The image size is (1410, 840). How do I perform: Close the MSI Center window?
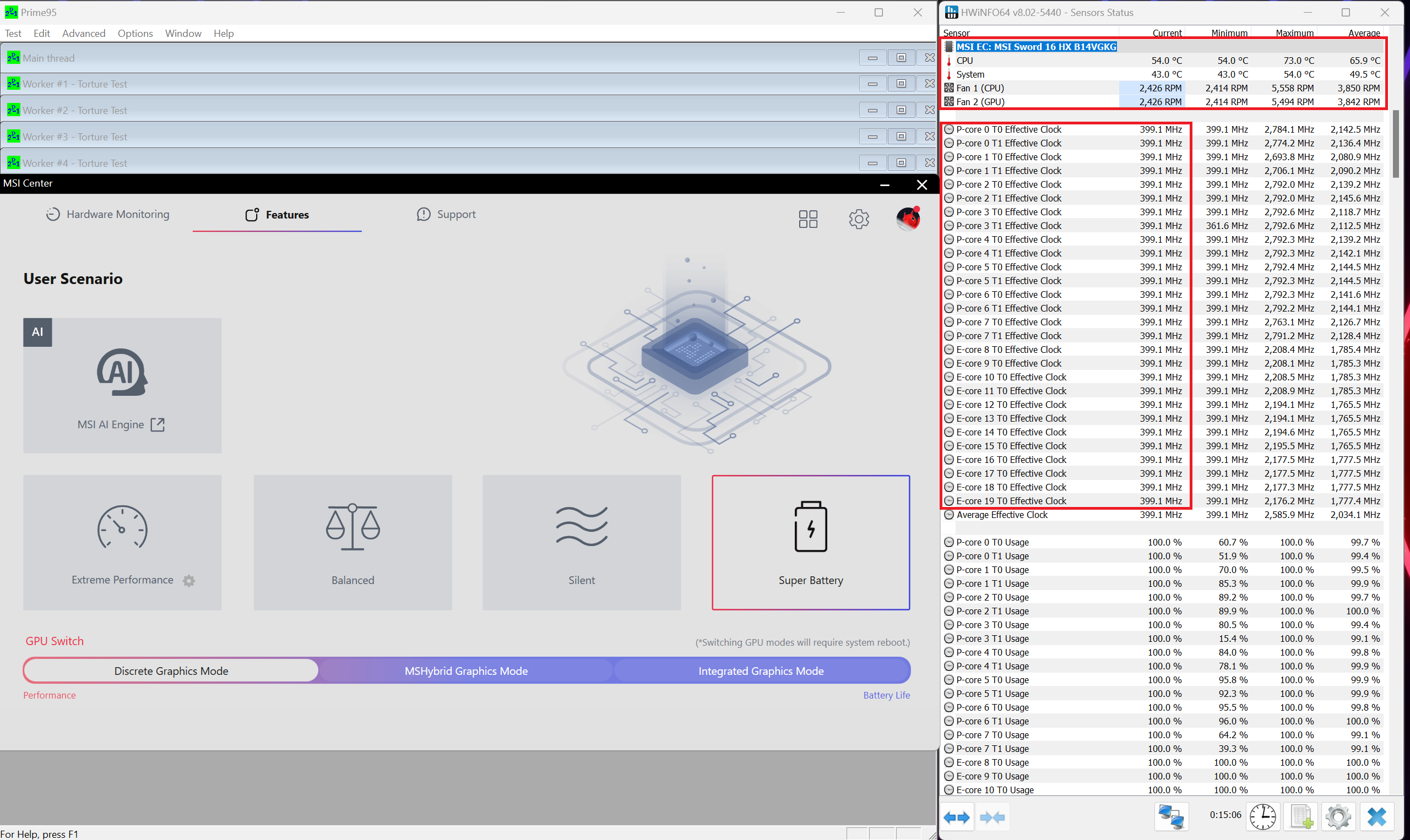coord(922,184)
